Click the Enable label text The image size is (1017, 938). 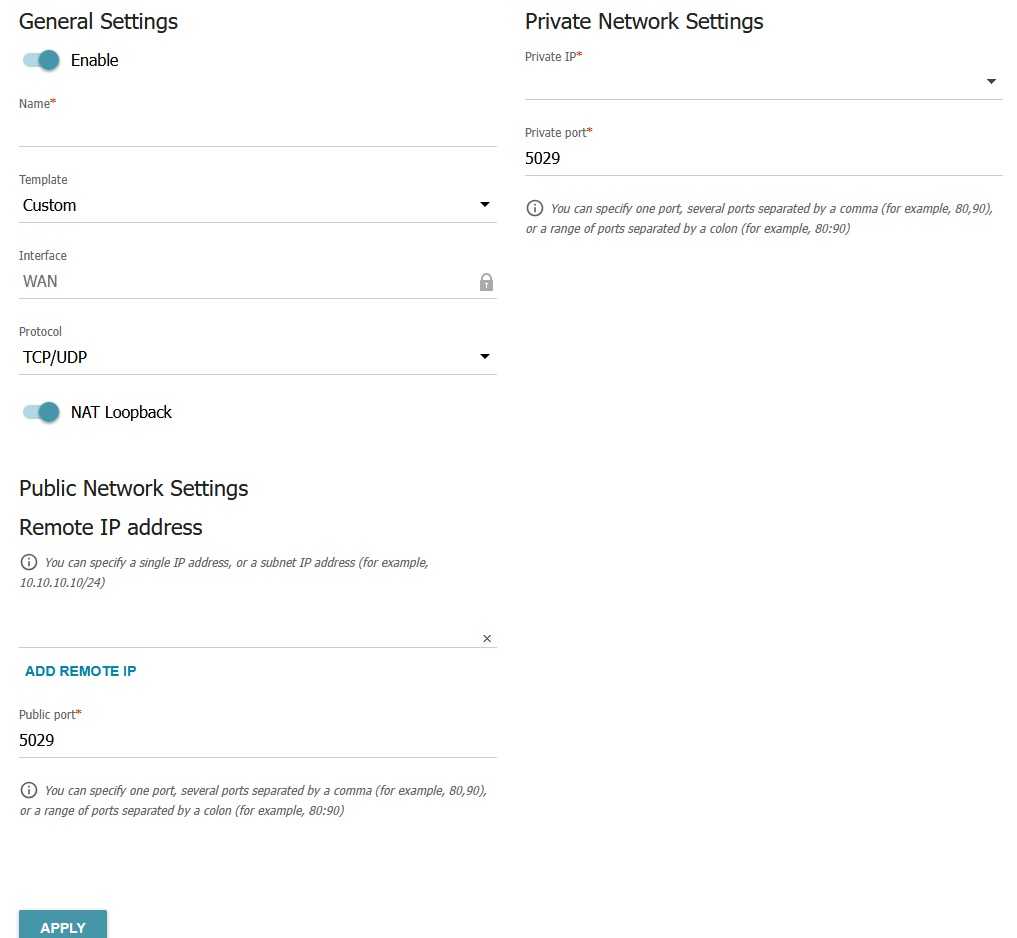(x=95, y=60)
